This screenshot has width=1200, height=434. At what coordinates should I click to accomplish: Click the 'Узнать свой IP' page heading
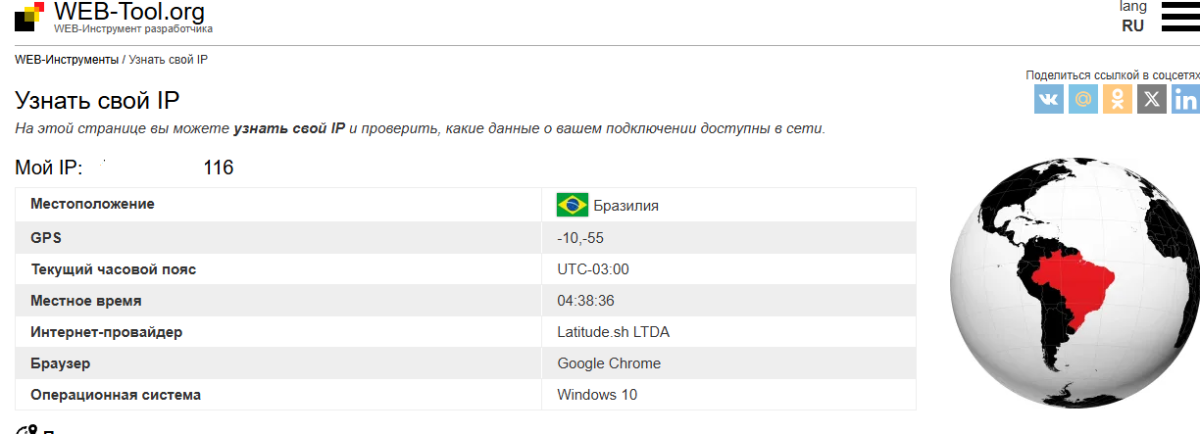point(97,101)
